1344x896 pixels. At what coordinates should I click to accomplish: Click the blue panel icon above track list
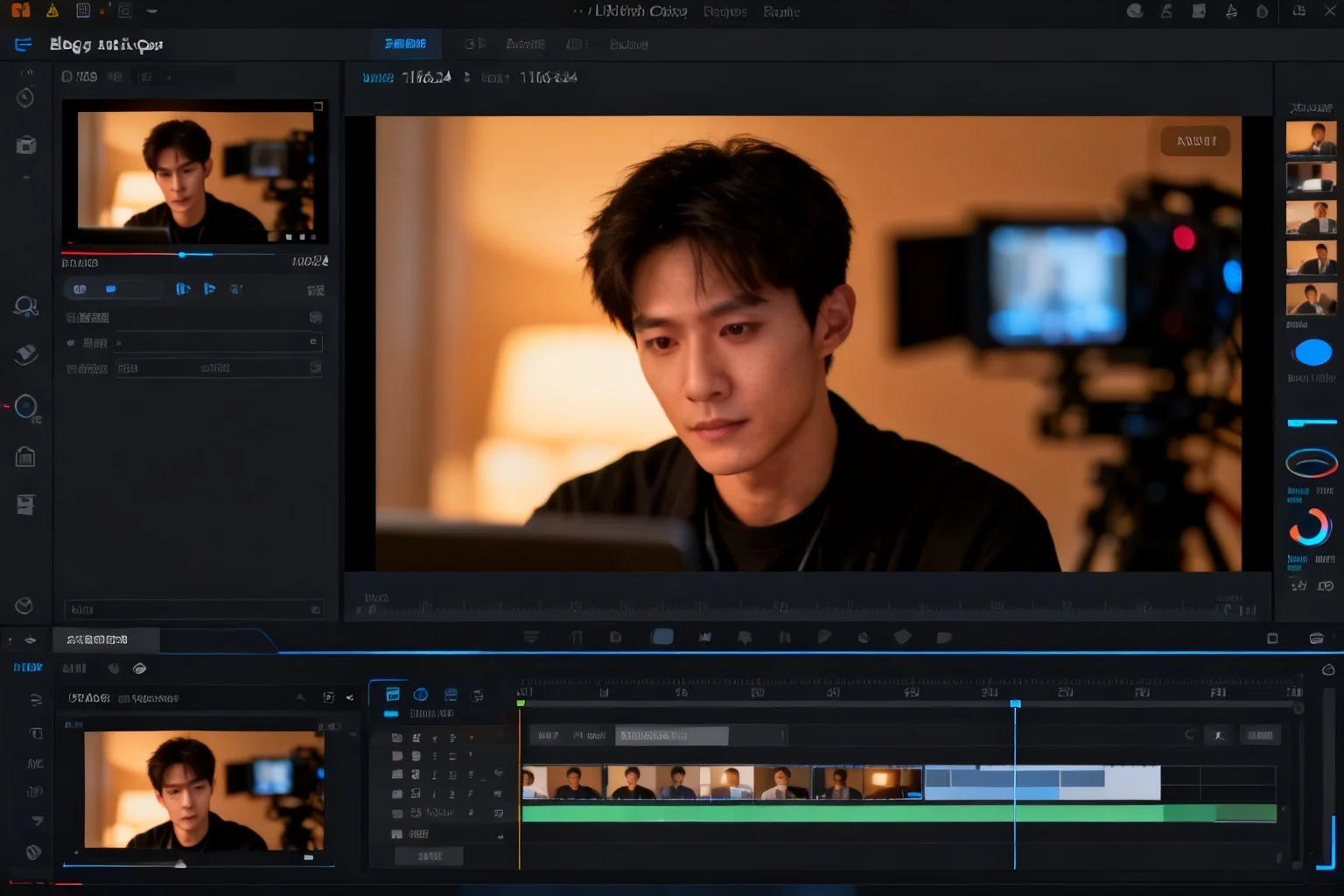coord(393,695)
